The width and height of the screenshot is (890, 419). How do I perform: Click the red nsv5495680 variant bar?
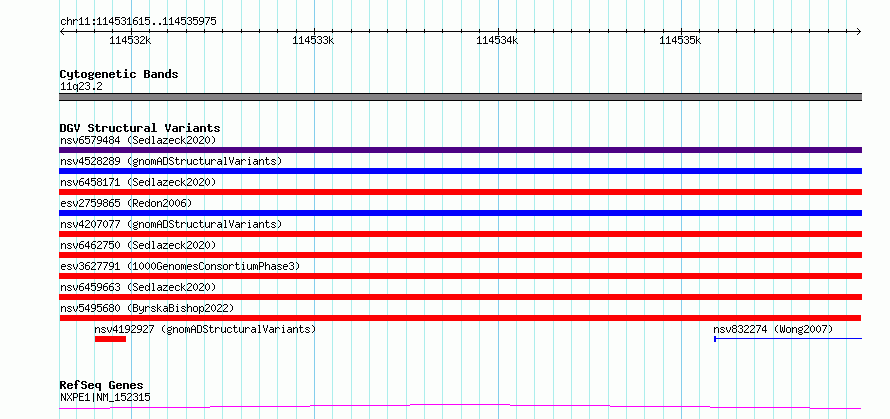pos(460,318)
